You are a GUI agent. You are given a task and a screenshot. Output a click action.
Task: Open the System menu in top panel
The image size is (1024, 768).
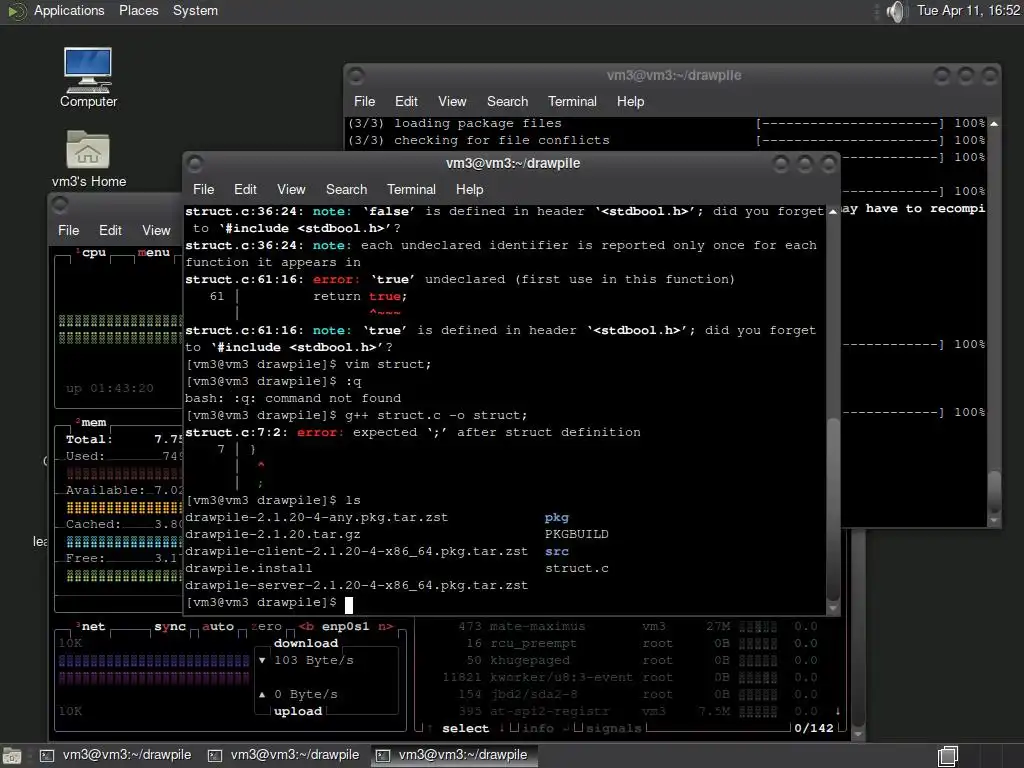195,10
